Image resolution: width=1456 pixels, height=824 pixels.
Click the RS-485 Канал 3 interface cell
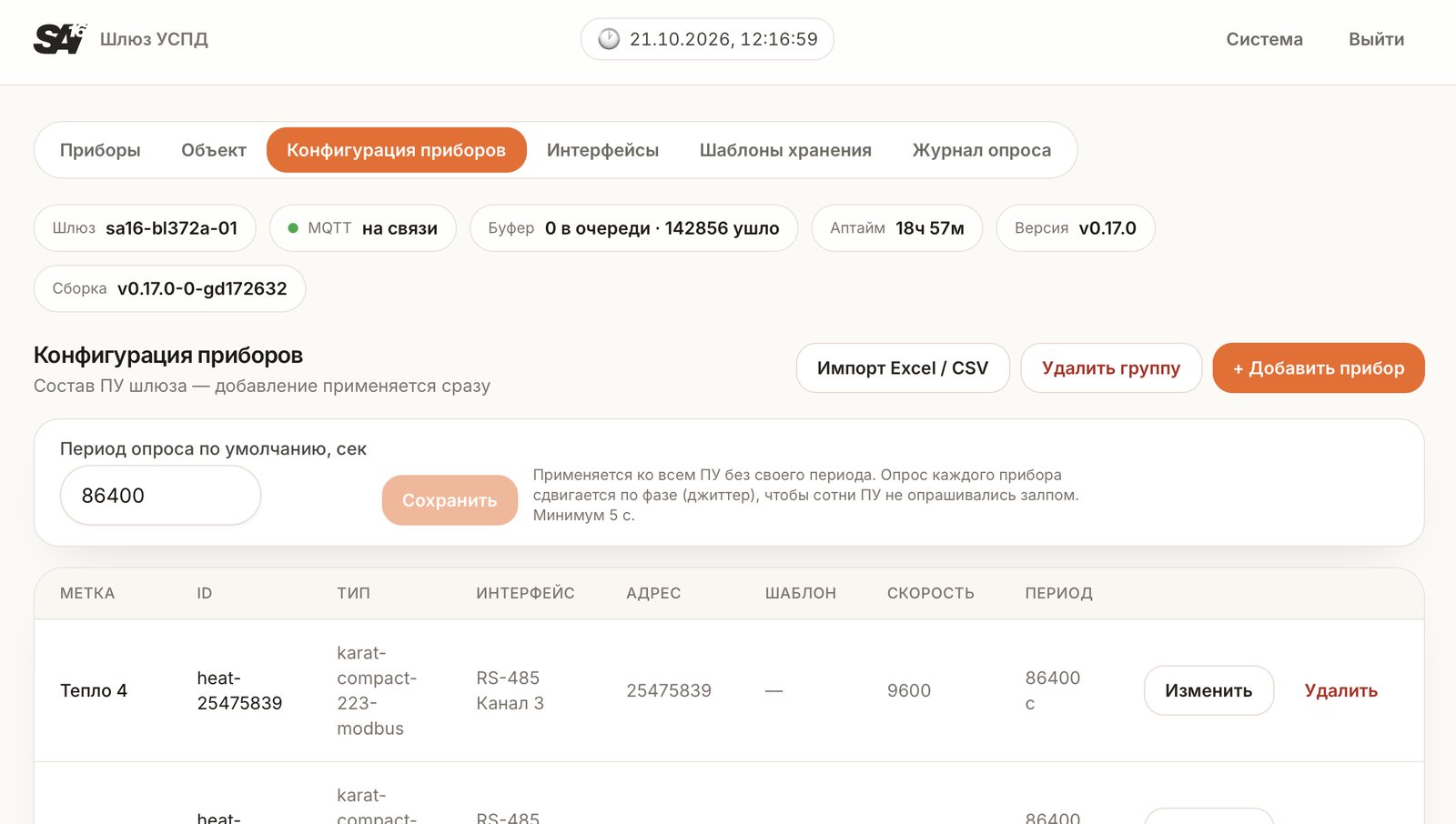(x=510, y=690)
